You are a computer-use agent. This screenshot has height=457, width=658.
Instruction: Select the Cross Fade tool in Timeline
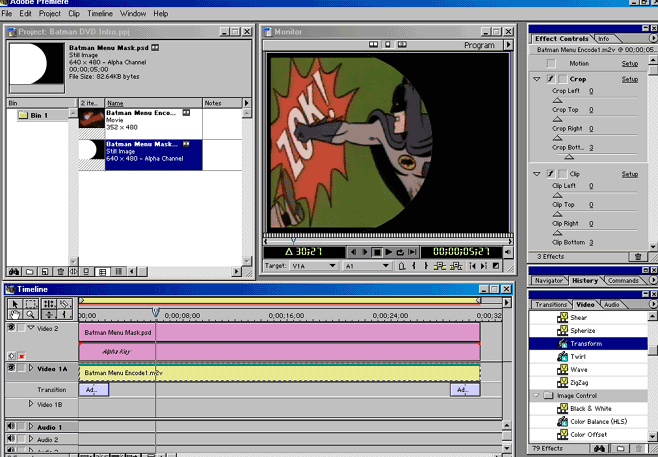[49, 314]
